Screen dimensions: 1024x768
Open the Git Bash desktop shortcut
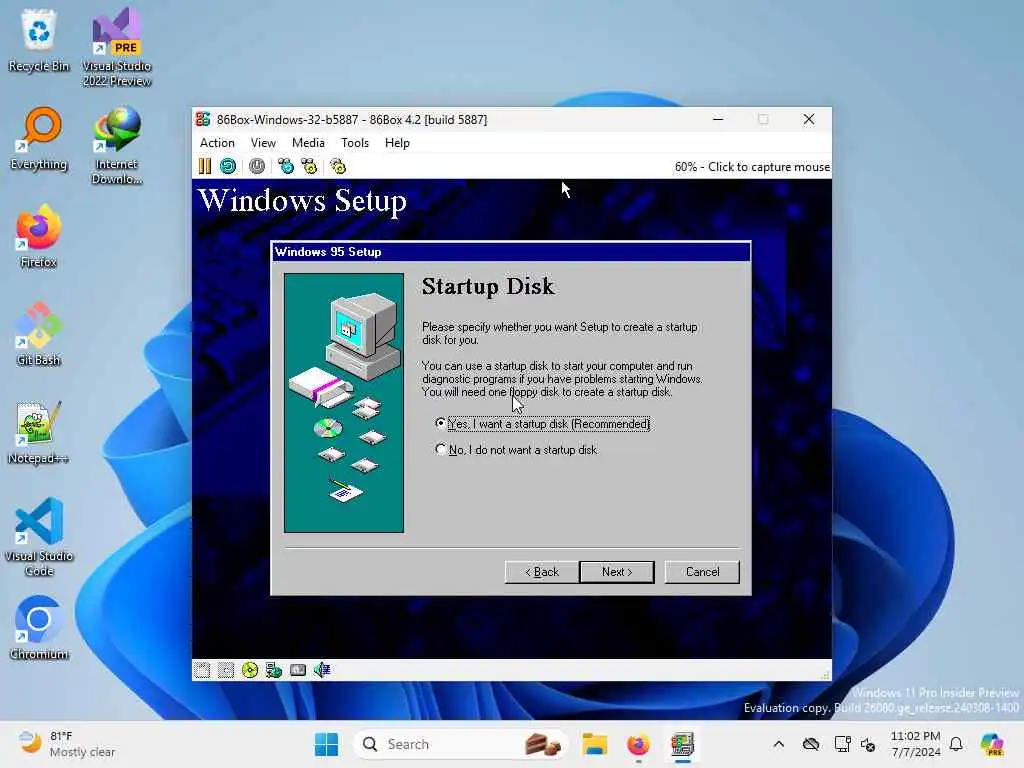[39, 334]
